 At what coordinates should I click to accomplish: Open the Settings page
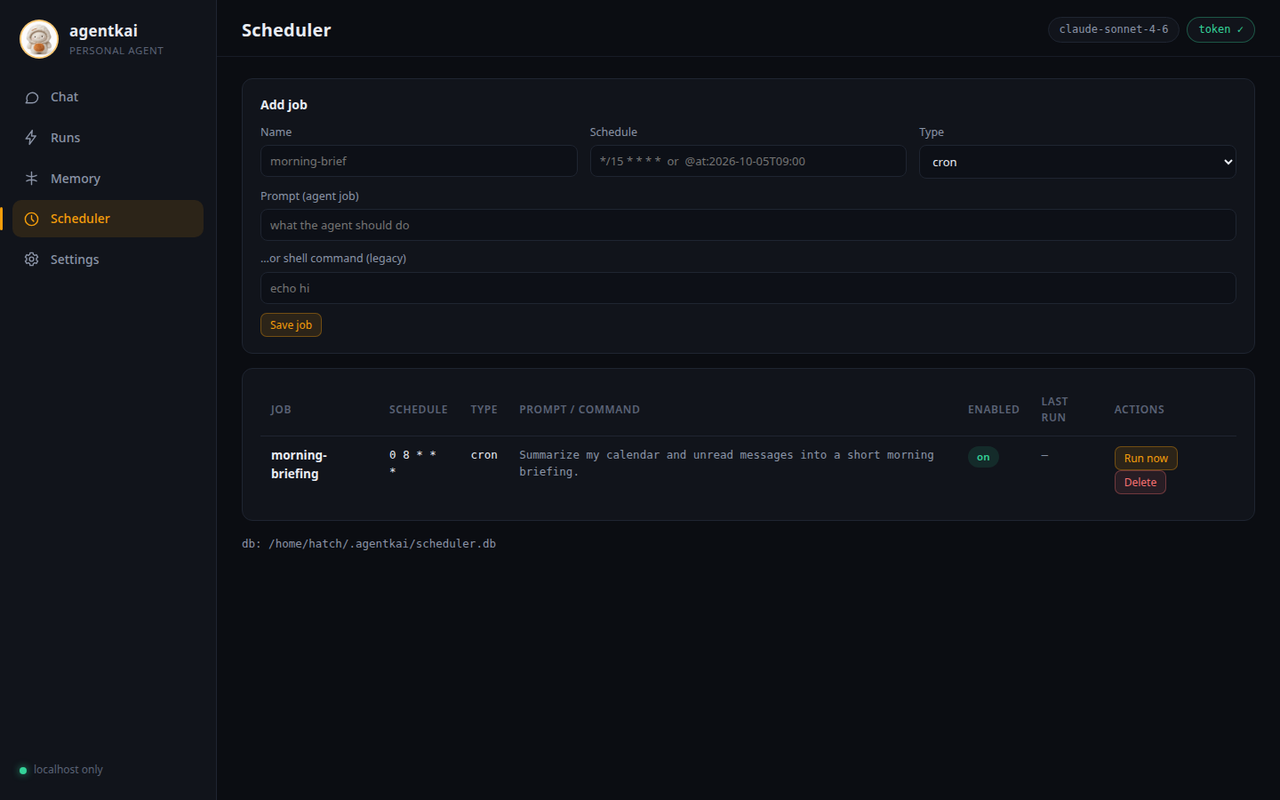pyautogui.click(x=108, y=259)
